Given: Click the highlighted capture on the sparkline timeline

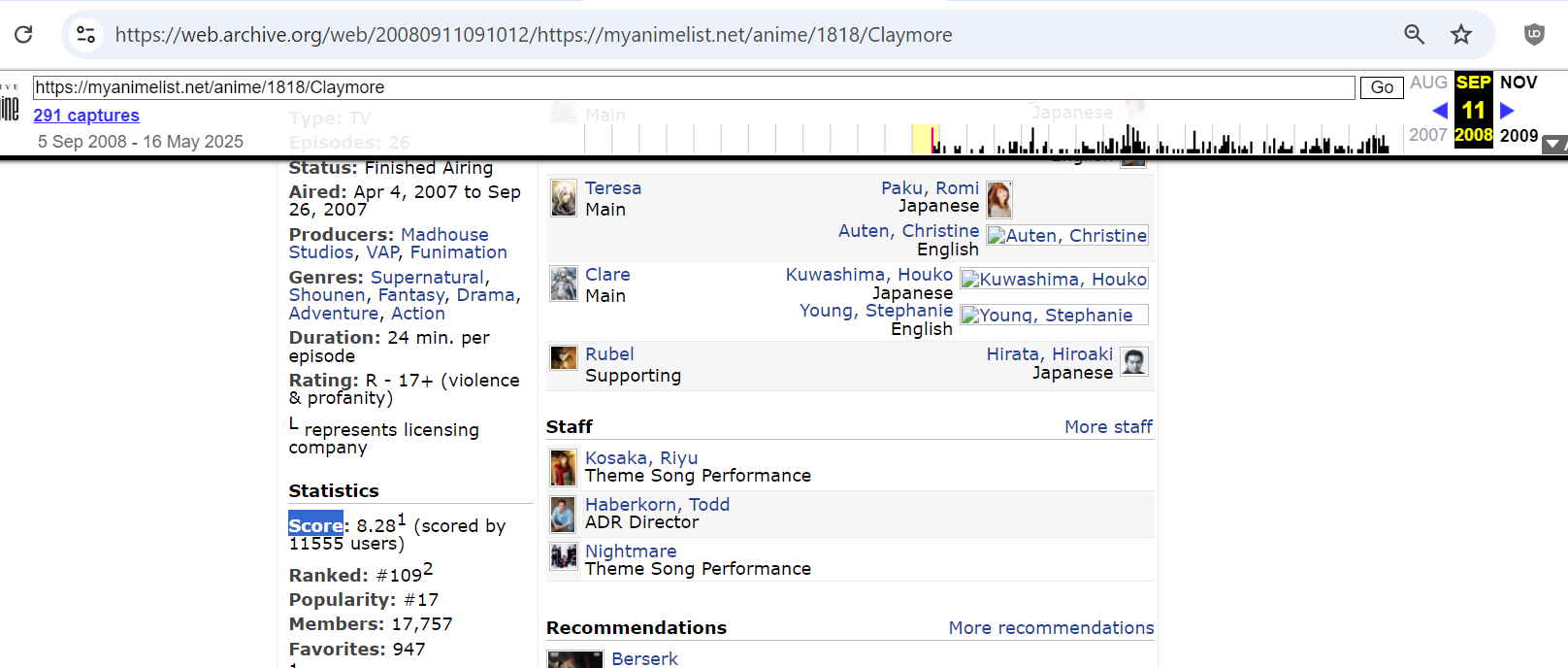Looking at the screenshot, I should [933, 140].
